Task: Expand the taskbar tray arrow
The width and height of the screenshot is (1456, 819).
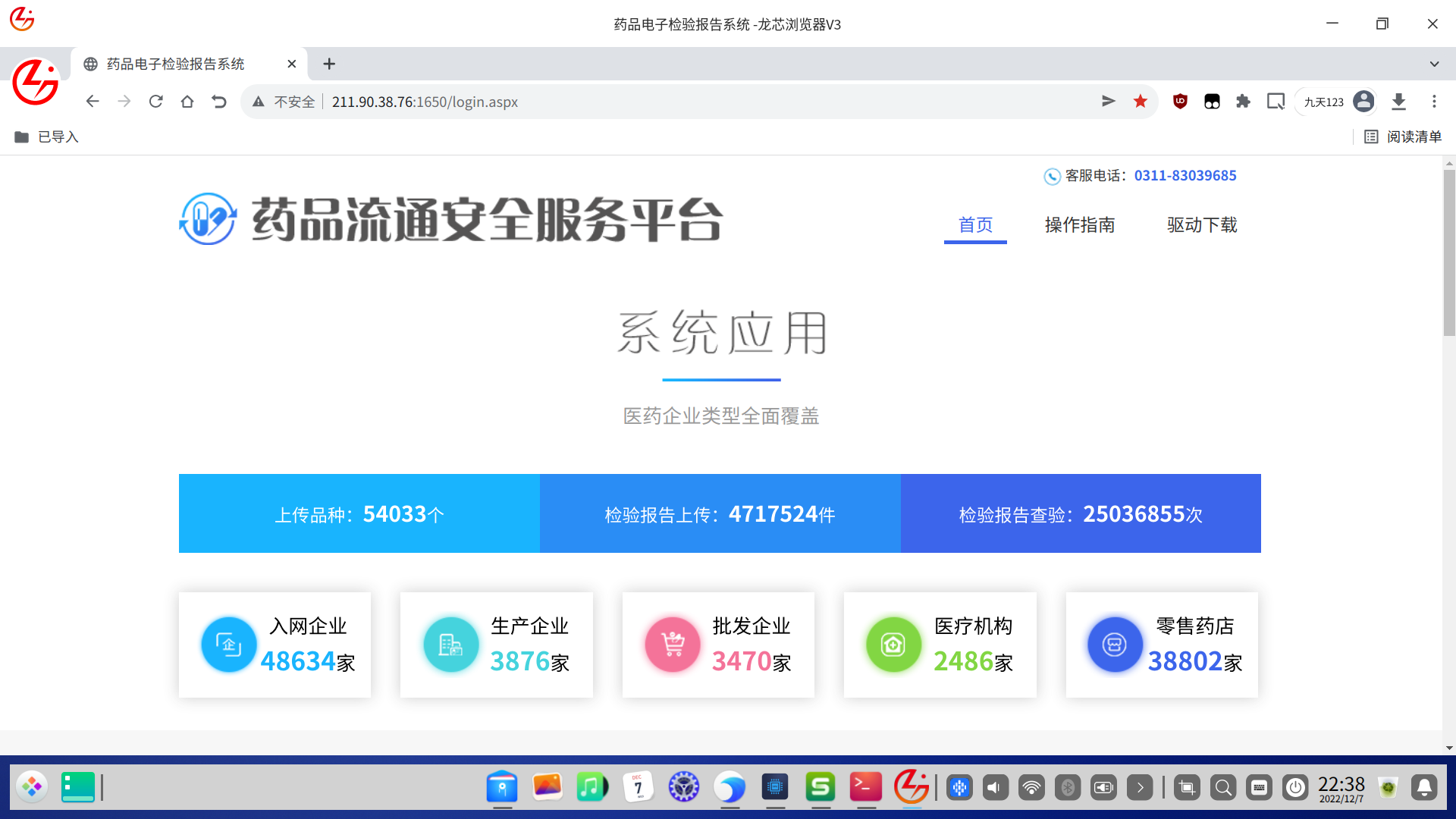Action: [1140, 788]
